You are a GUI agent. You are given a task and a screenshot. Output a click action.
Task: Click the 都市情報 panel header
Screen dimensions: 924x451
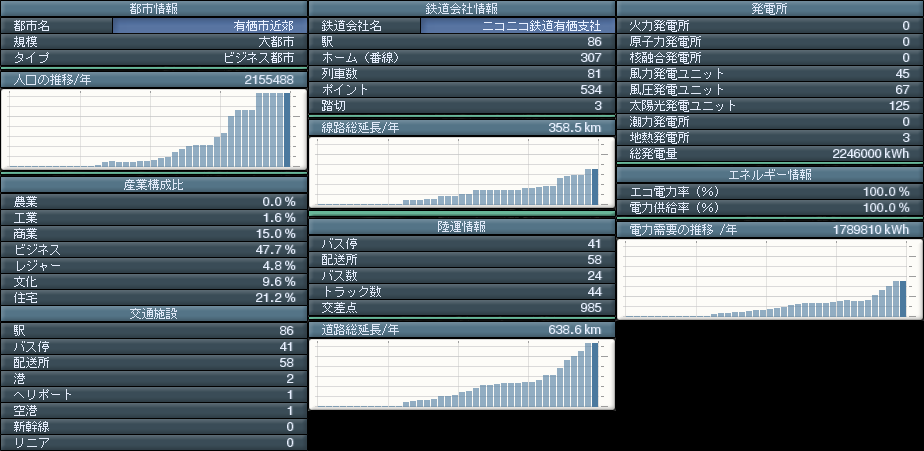pos(154,9)
